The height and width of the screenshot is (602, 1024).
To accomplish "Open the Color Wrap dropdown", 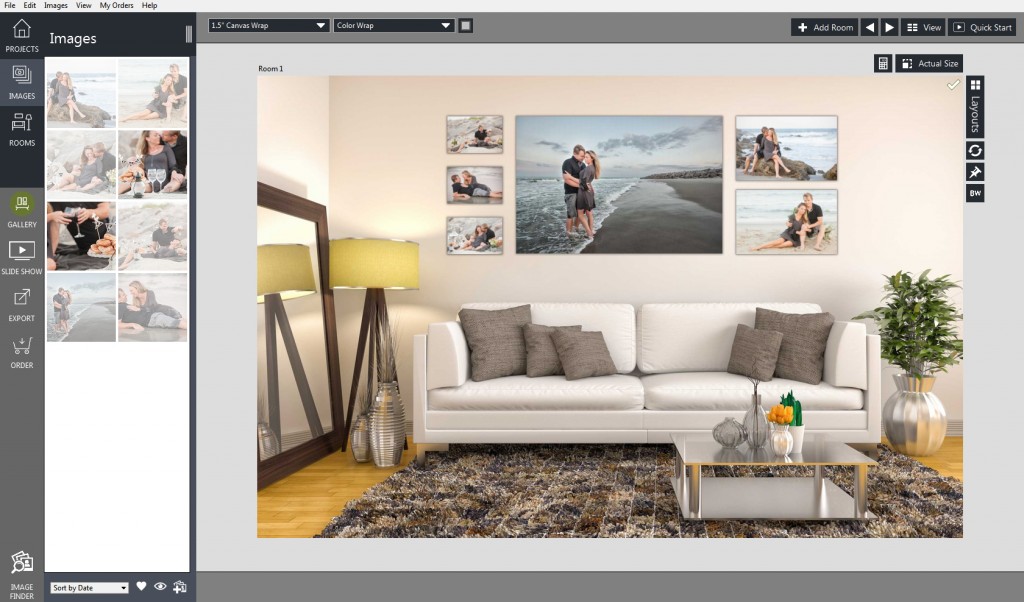I will click(x=393, y=25).
